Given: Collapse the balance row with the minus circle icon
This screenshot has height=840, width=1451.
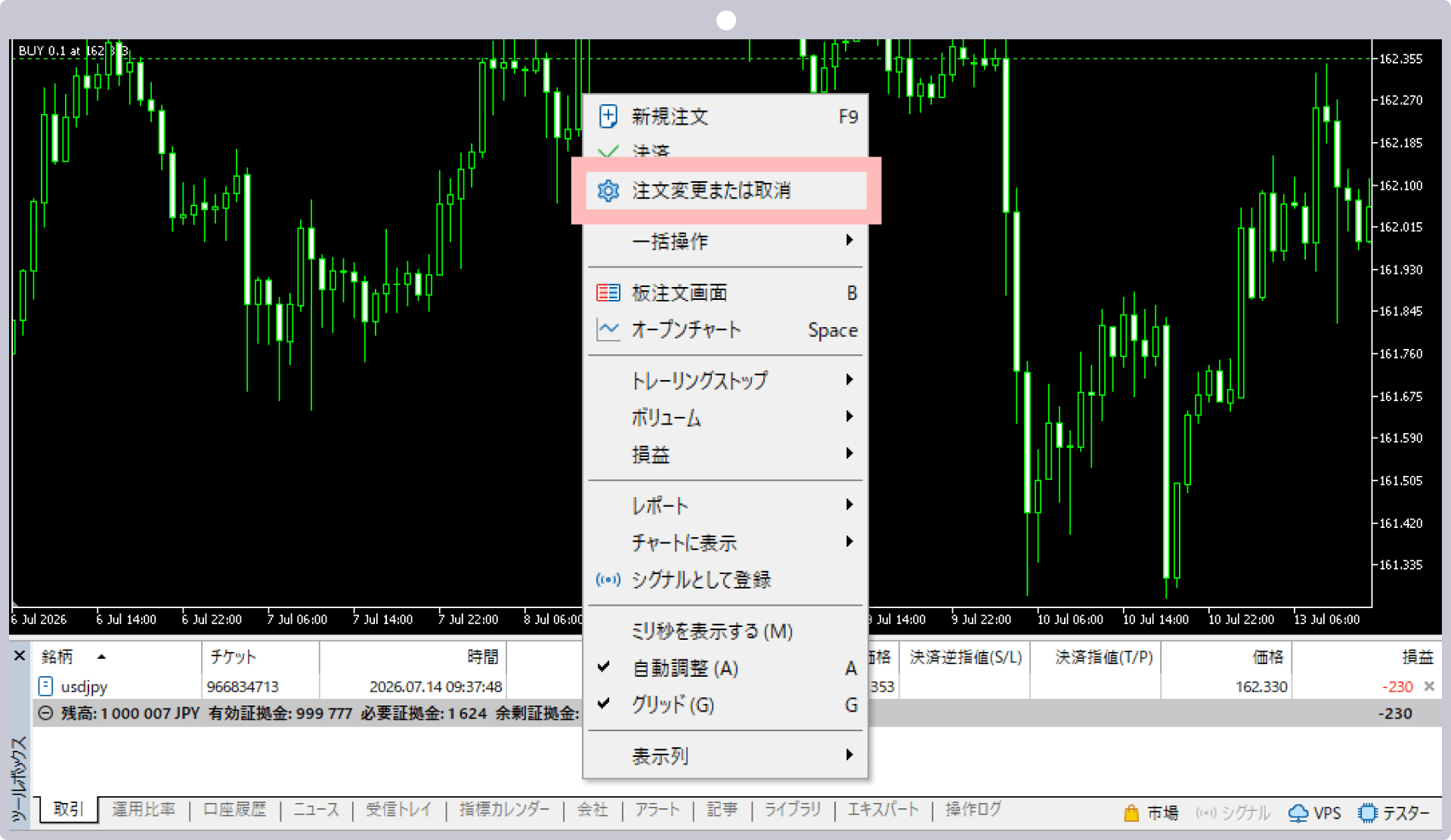Looking at the screenshot, I should [45, 713].
